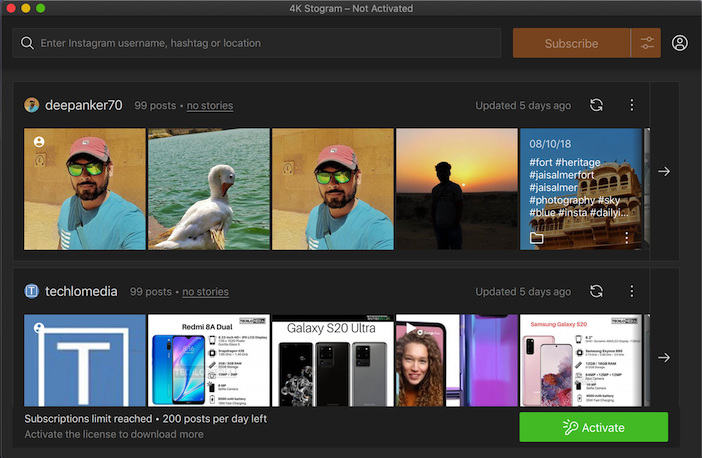Viewport: 702px width, 458px height.
Task: Open techlomedia profile avatar
Action: [x=32, y=291]
